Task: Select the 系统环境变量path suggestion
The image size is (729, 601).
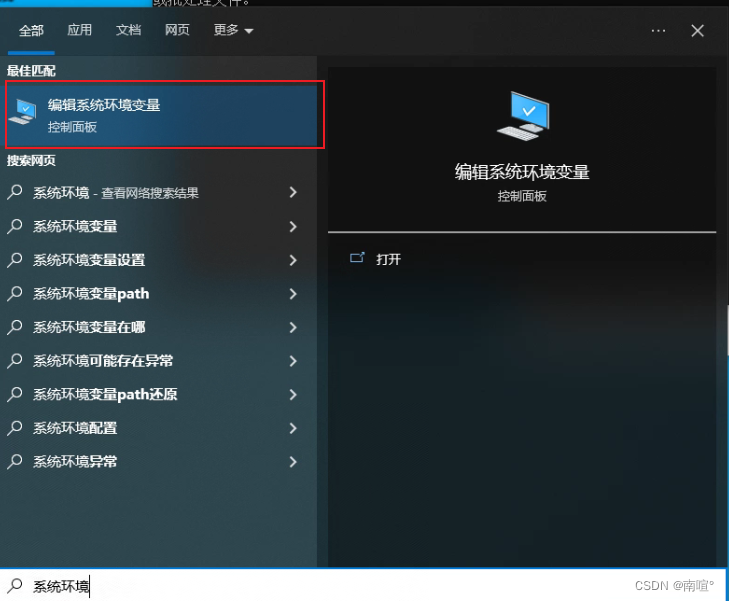Action: pyautogui.click(x=158, y=294)
